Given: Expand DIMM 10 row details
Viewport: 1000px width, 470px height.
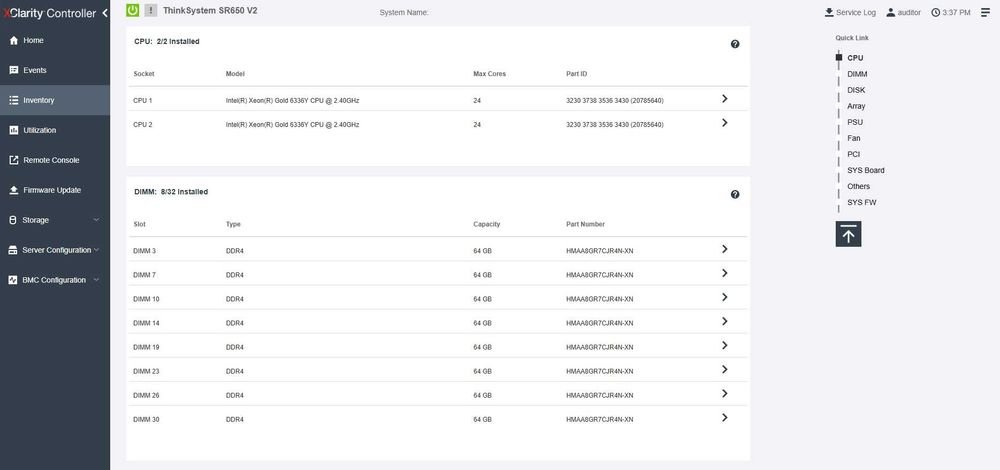Looking at the screenshot, I should (x=724, y=297).
